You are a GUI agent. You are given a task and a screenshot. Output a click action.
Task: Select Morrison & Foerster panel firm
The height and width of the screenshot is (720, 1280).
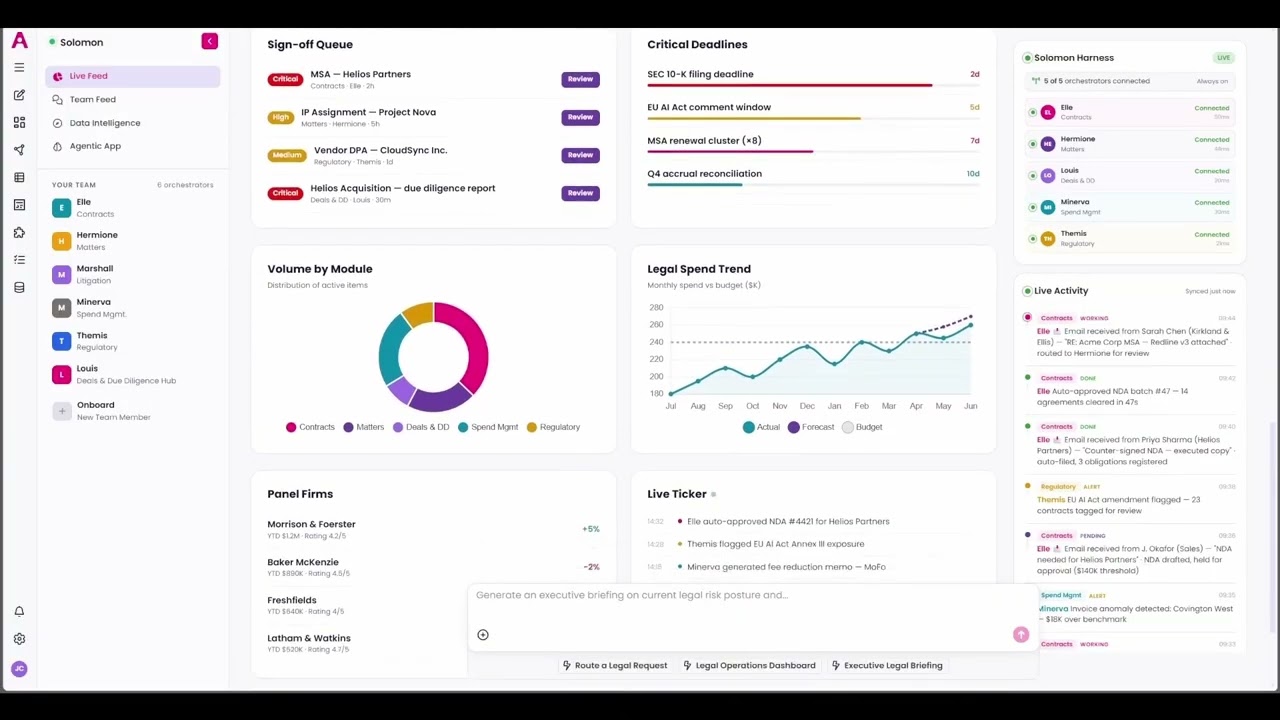[x=433, y=530]
